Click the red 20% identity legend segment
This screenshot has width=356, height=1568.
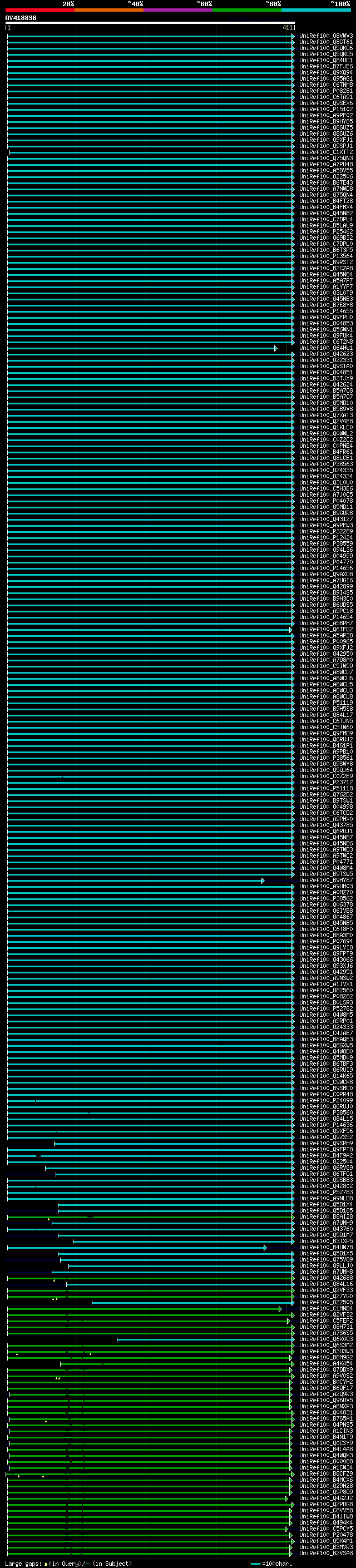[x=40, y=10]
